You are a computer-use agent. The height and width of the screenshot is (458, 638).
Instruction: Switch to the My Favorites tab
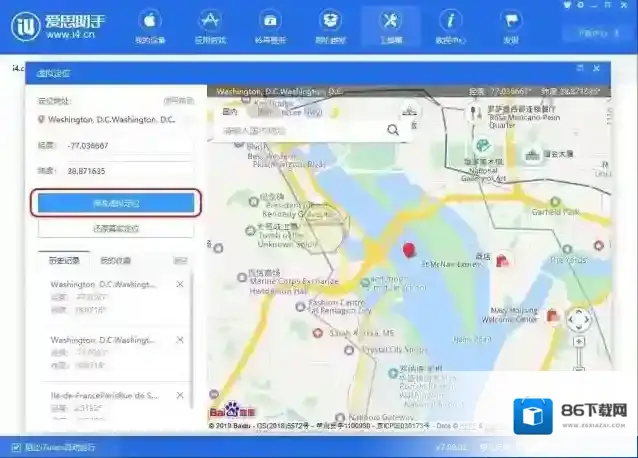point(114,260)
